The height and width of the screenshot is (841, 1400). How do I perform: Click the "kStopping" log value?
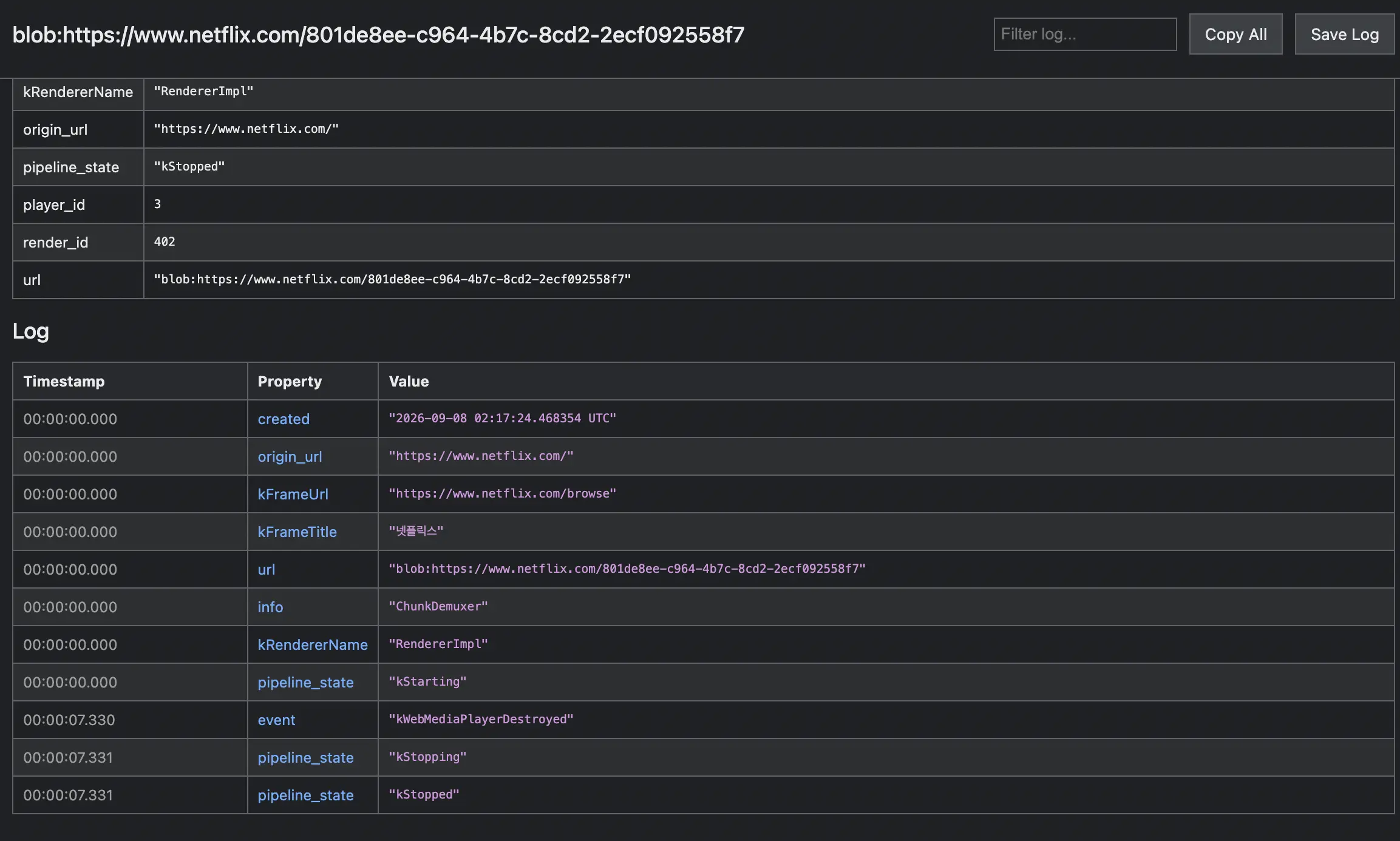[x=427, y=757]
